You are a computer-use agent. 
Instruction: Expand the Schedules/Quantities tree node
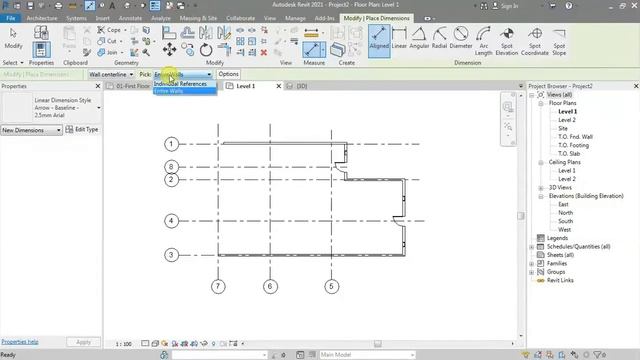532,247
